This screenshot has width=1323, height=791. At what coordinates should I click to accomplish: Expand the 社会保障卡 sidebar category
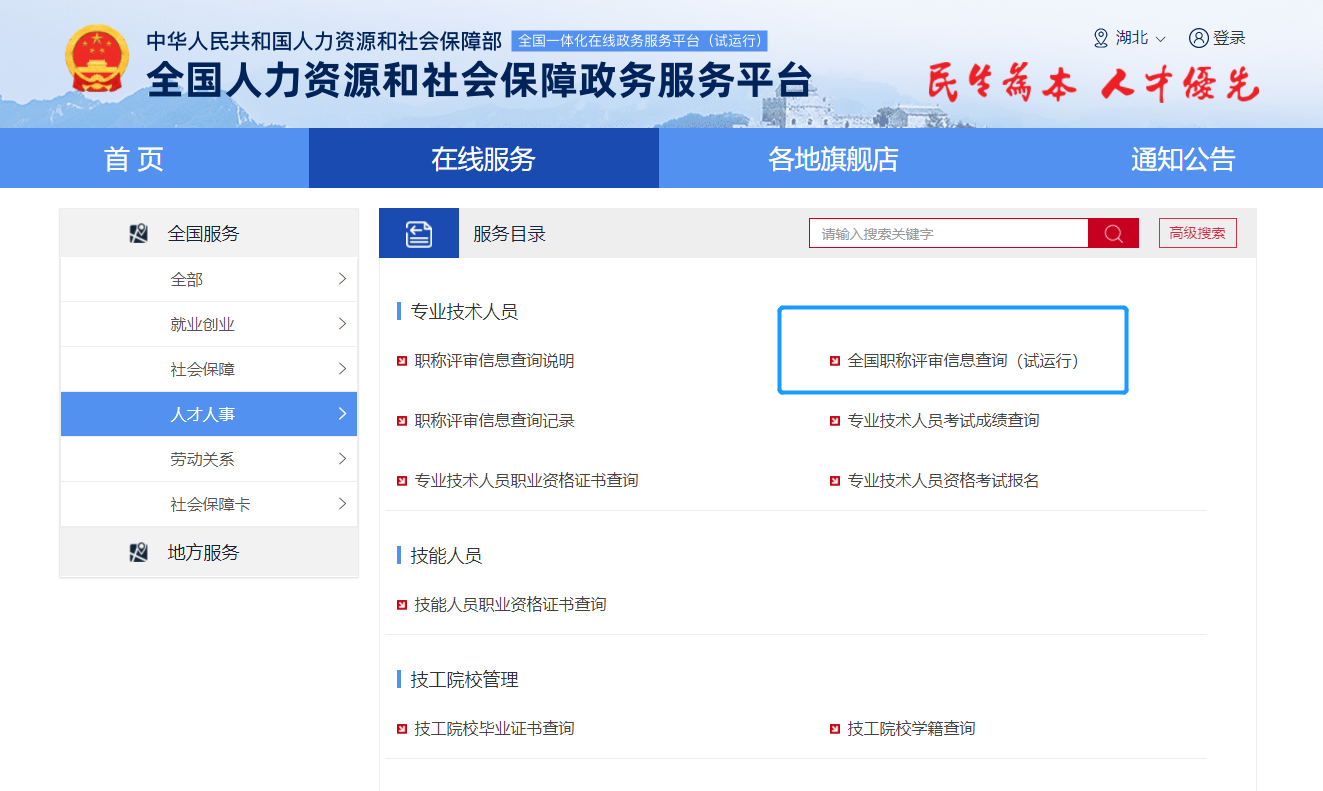pos(209,504)
